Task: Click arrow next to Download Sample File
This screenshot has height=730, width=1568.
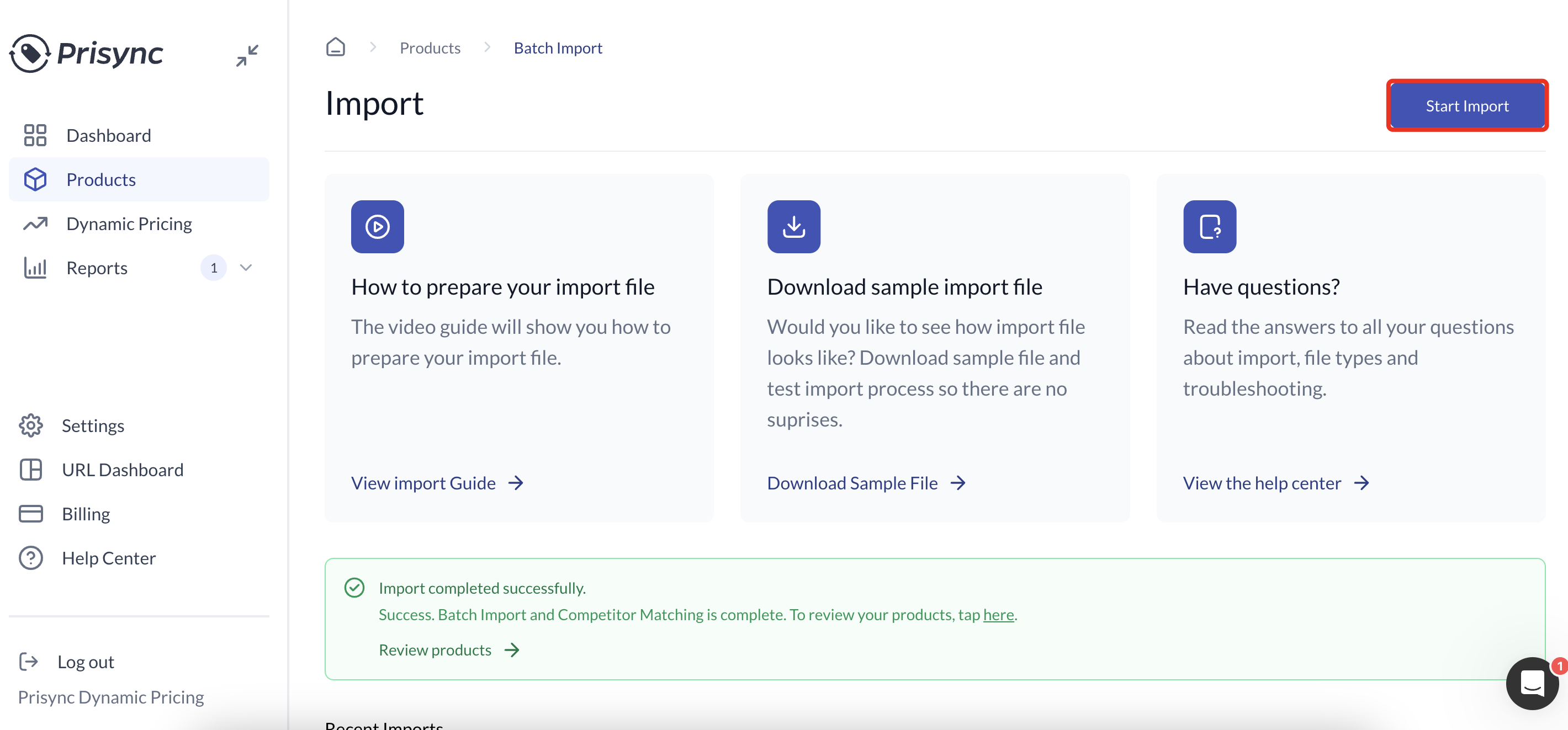Action: tap(958, 483)
